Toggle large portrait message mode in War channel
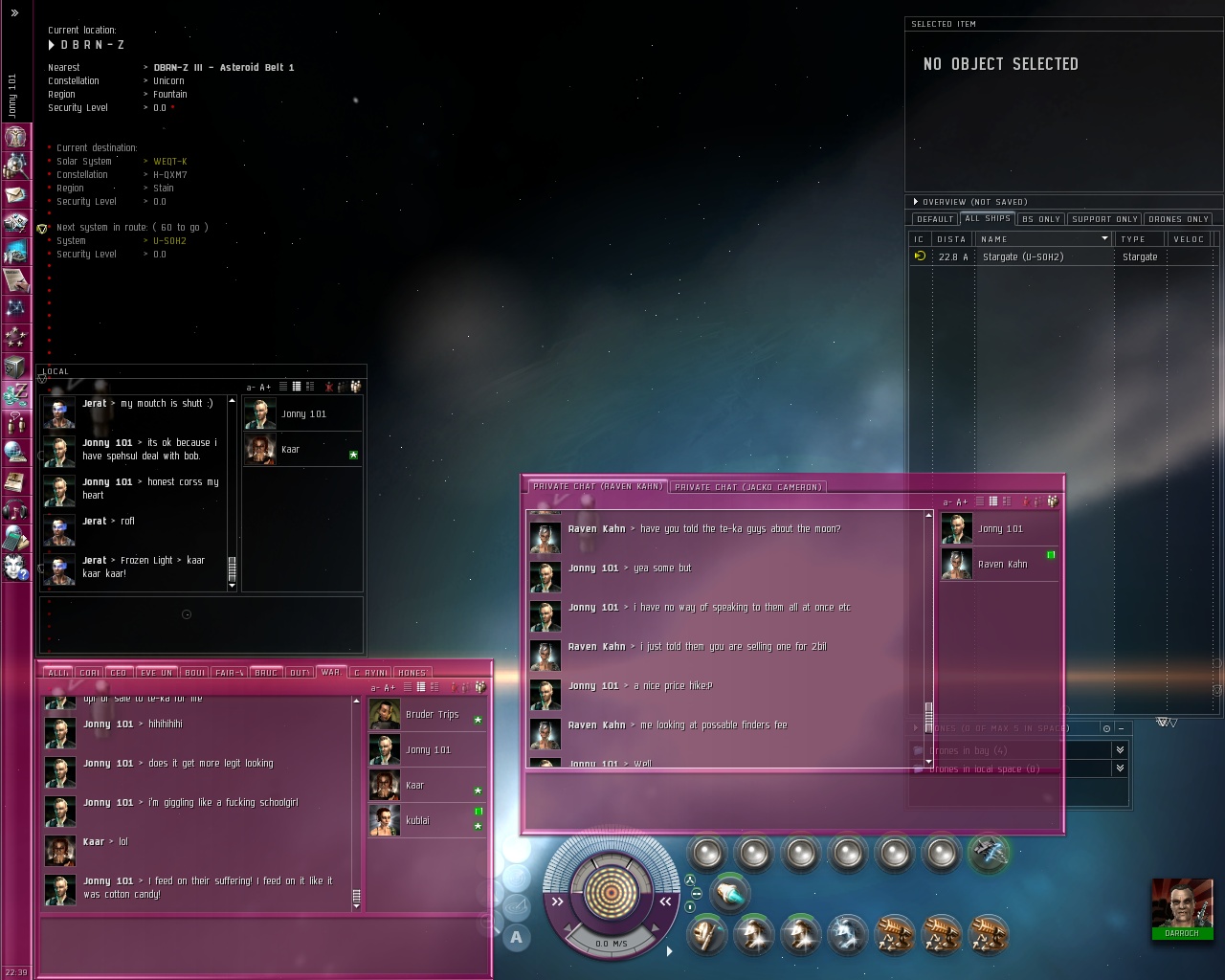The height and width of the screenshot is (980, 1225). 434,687
